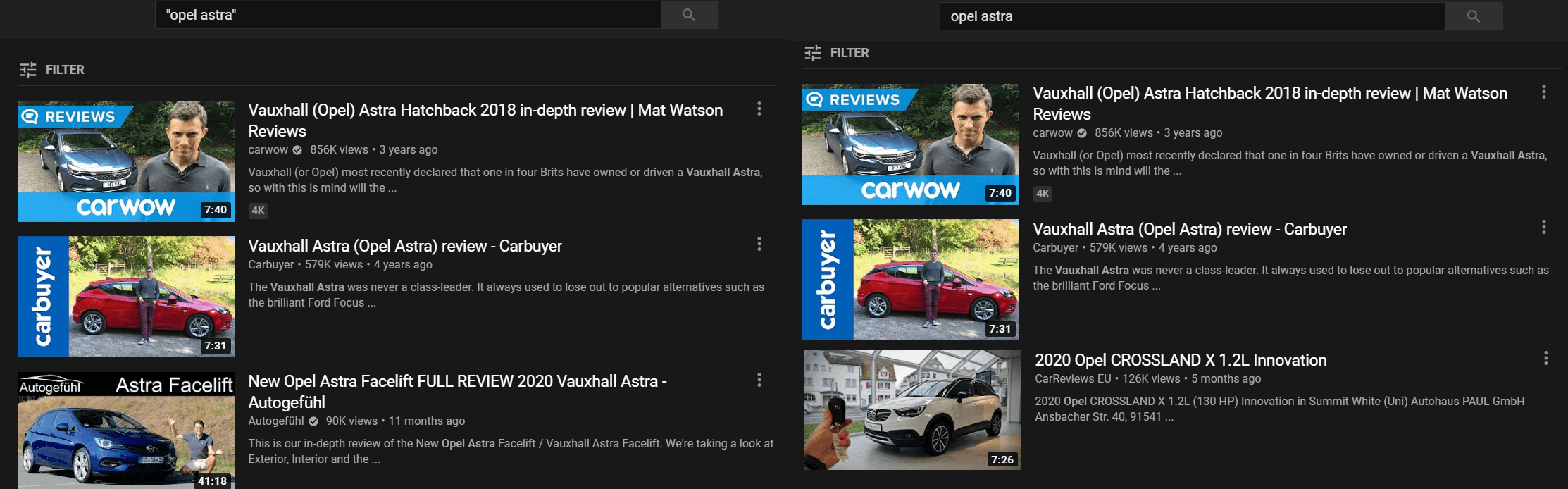
Task: Play the Autogefühl Astra Facelift thumbnail
Action: pyautogui.click(x=126, y=431)
